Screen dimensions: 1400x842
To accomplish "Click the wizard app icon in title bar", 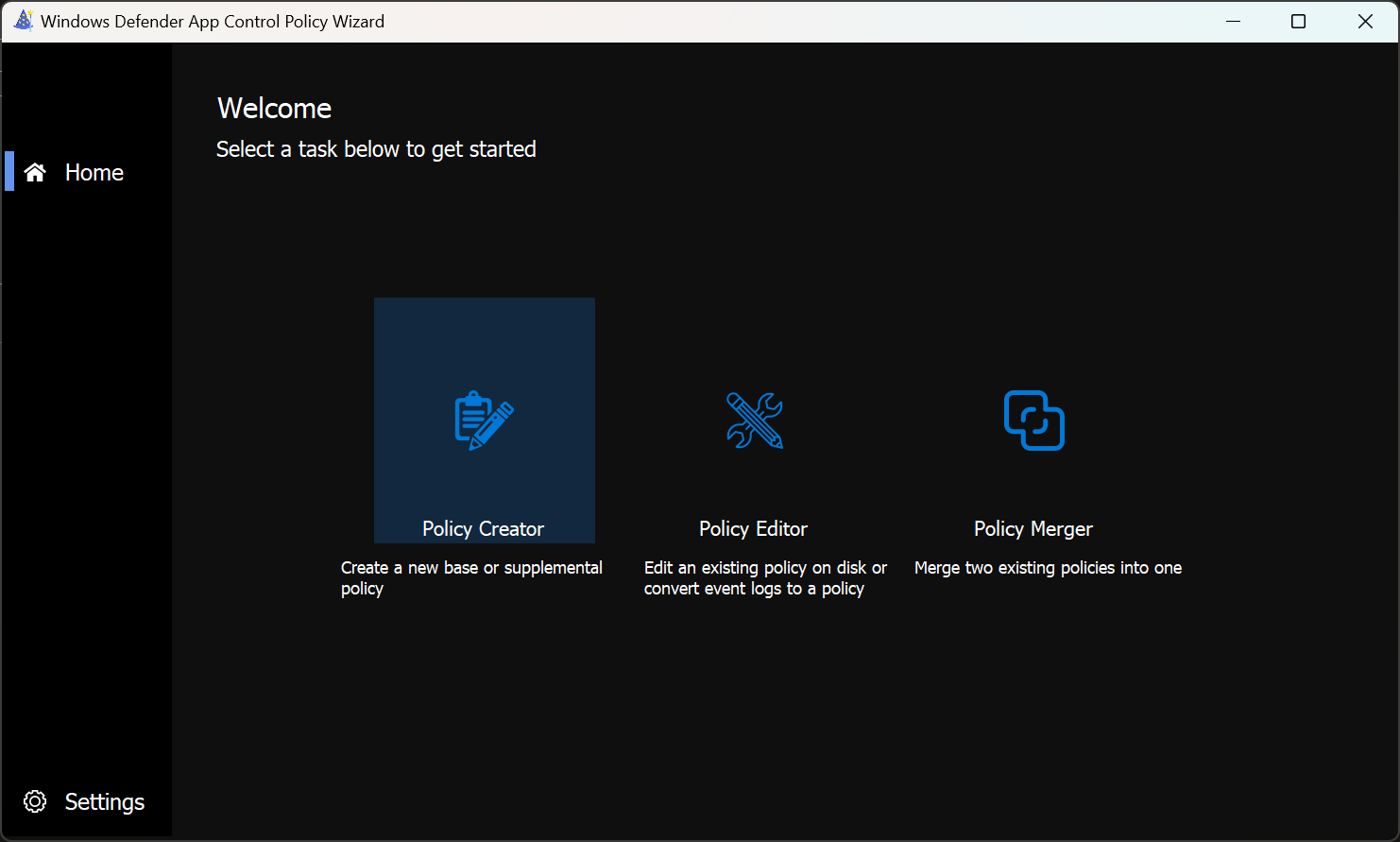I will pyautogui.click(x=24, y=21).
